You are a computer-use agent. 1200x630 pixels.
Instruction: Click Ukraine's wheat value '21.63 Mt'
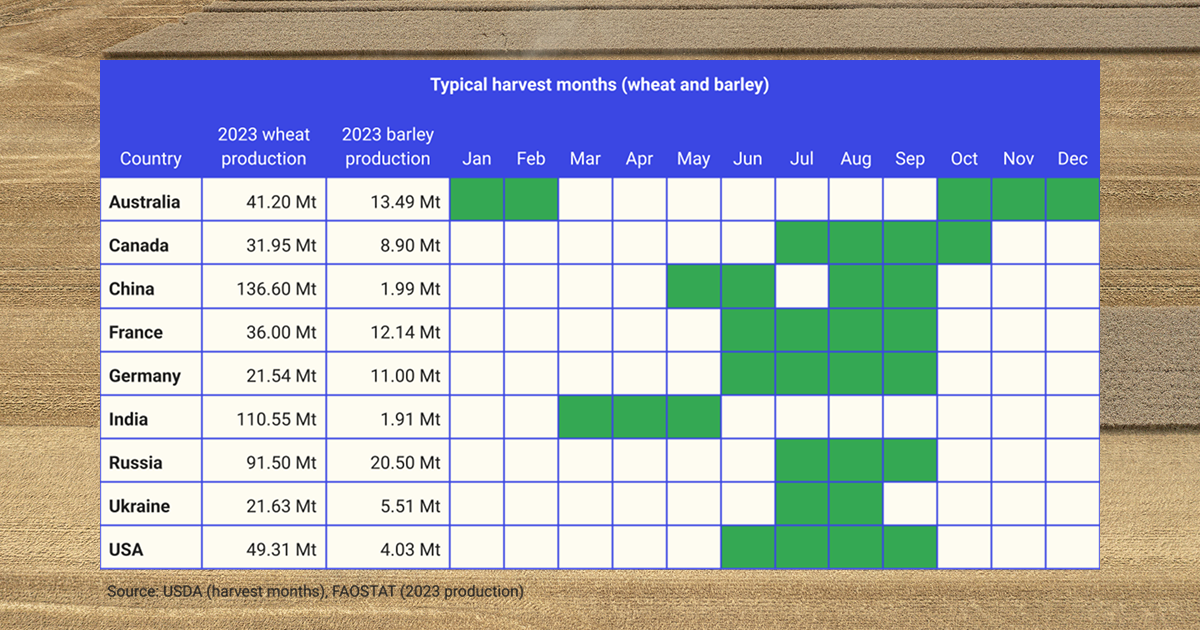point(281,506)
